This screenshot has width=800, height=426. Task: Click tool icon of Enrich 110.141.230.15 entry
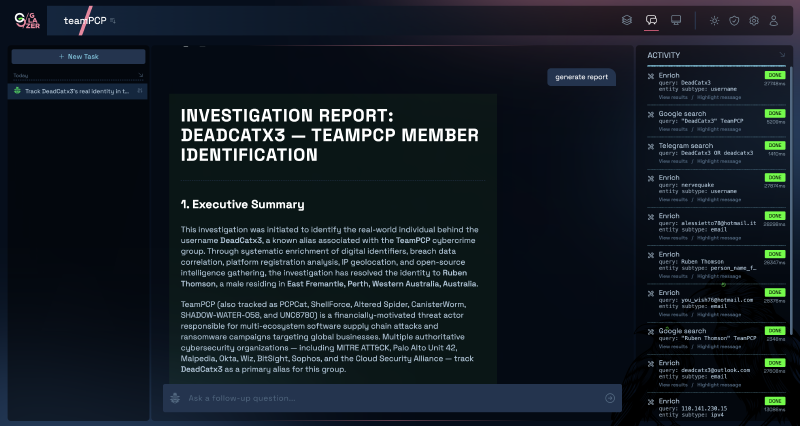point(651,402)
